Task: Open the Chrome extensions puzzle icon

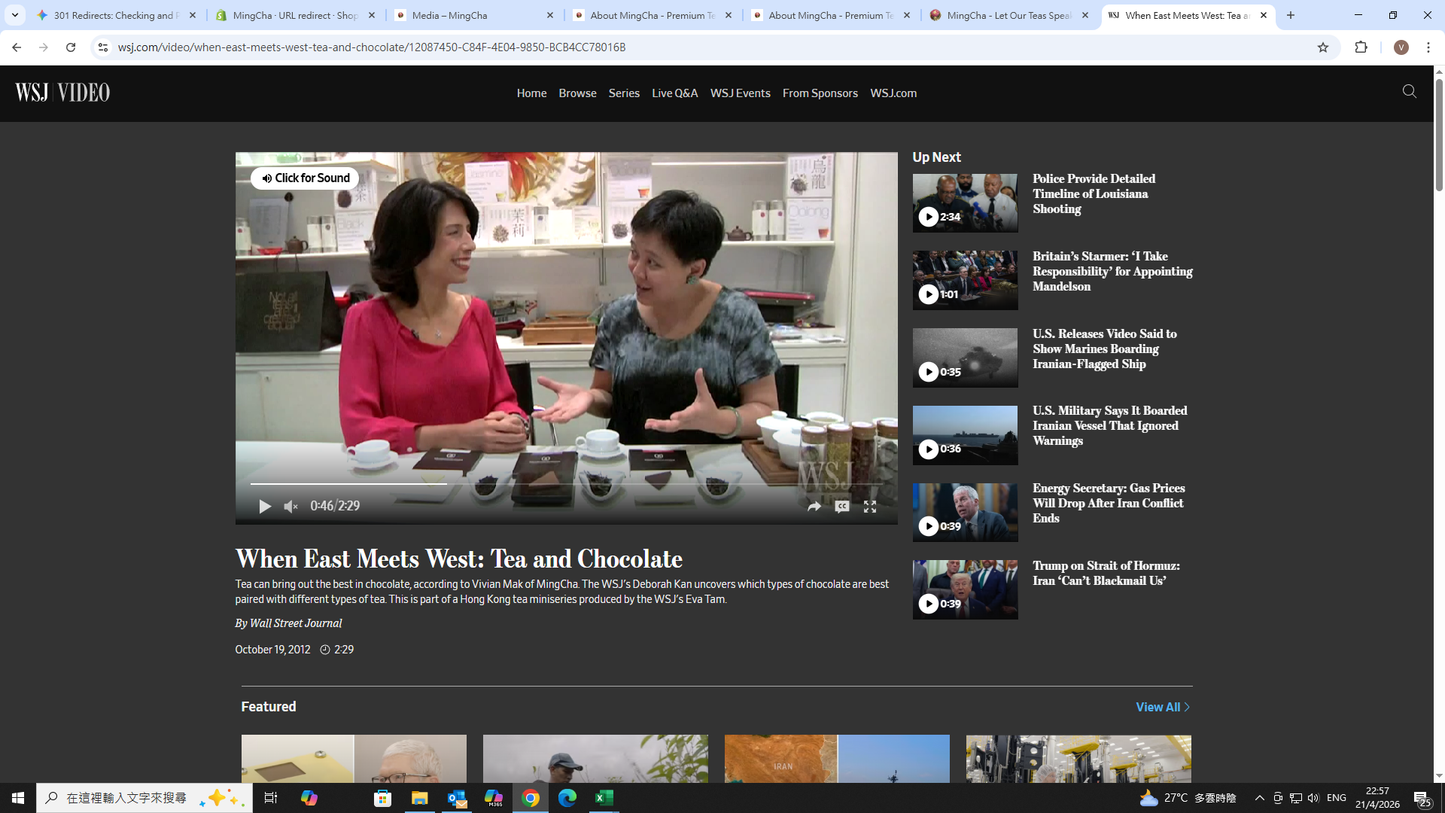Action: (x=1361, y=47)
